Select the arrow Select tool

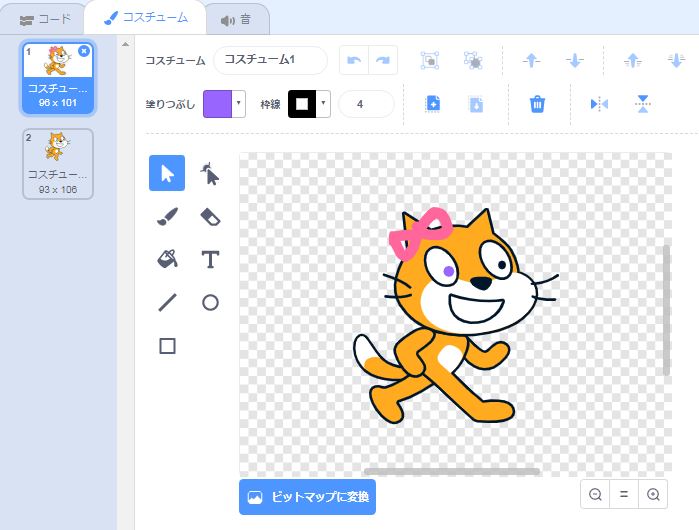[167, 173]
